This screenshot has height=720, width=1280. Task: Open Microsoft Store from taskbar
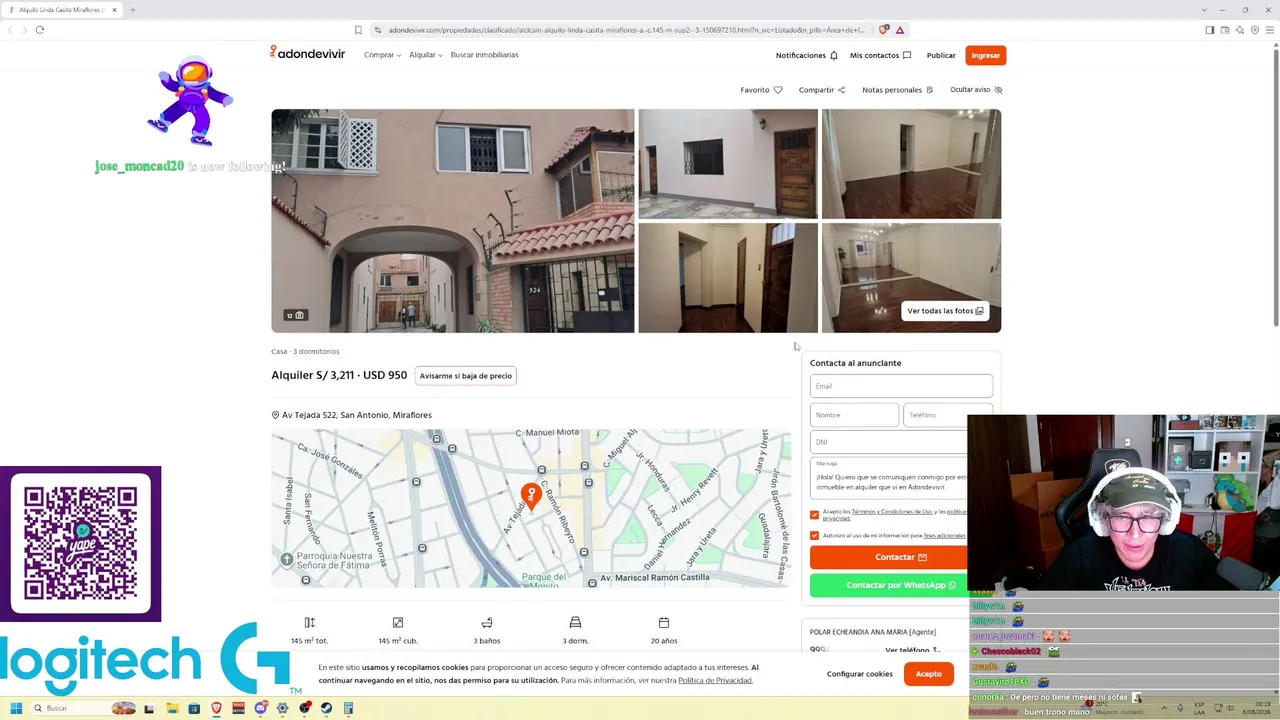point(194,708)
